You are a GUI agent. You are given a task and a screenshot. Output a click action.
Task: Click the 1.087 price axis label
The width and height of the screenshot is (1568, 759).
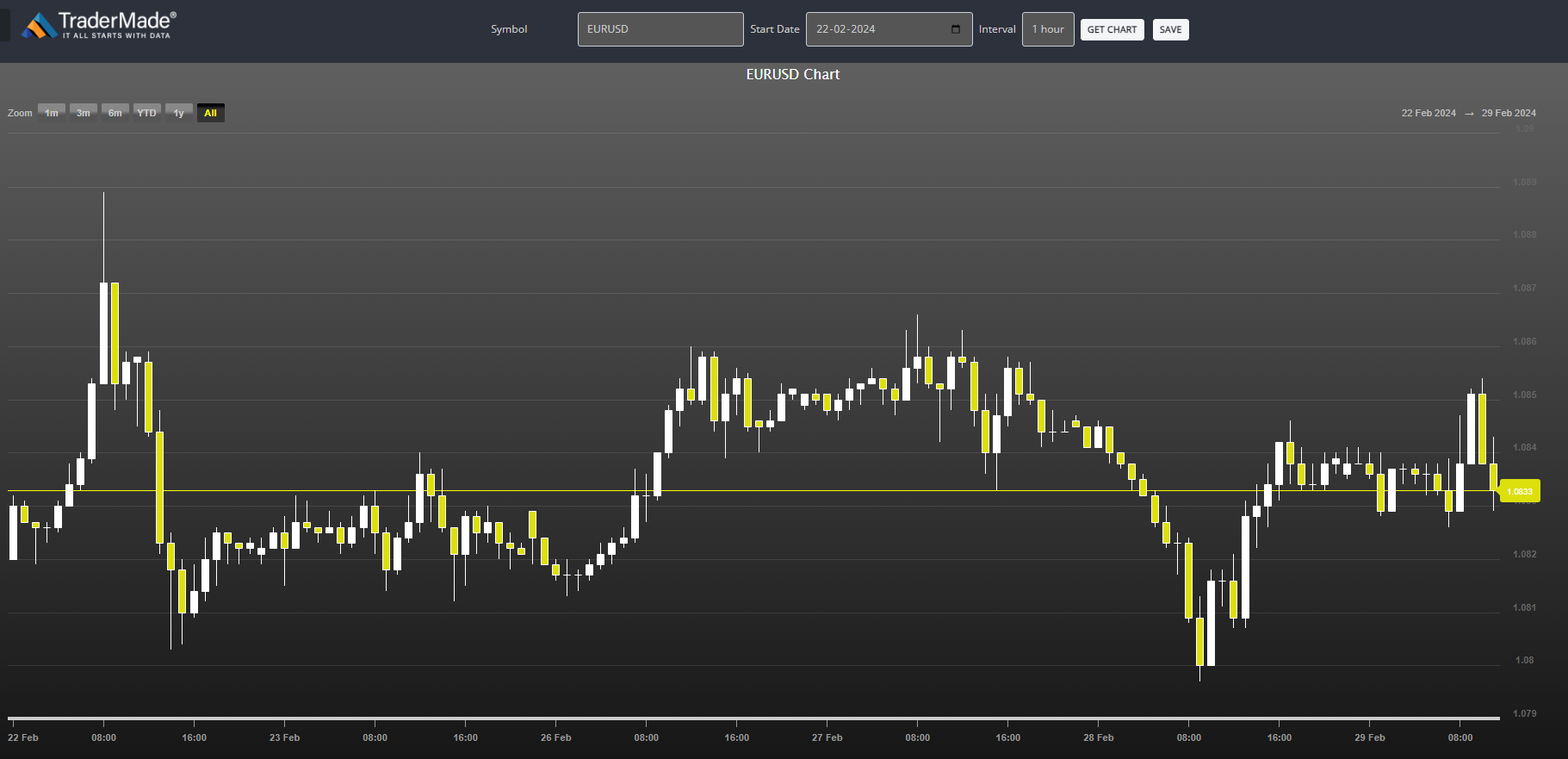(x=1524, y=288)
